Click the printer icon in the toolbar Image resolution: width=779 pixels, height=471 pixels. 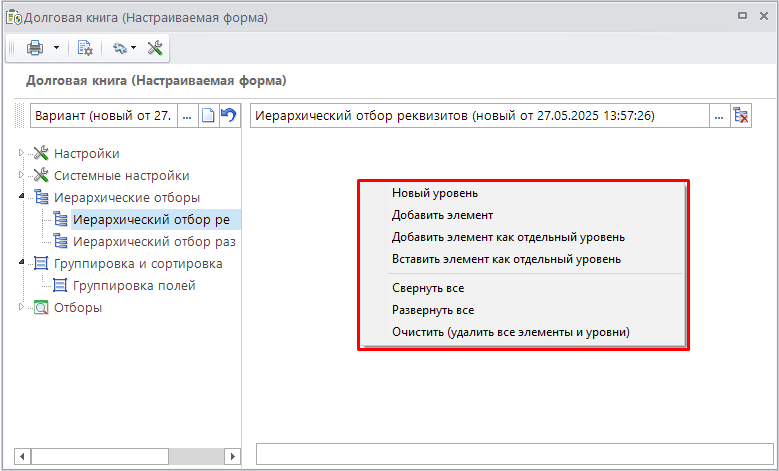click(x=35, y=47)
